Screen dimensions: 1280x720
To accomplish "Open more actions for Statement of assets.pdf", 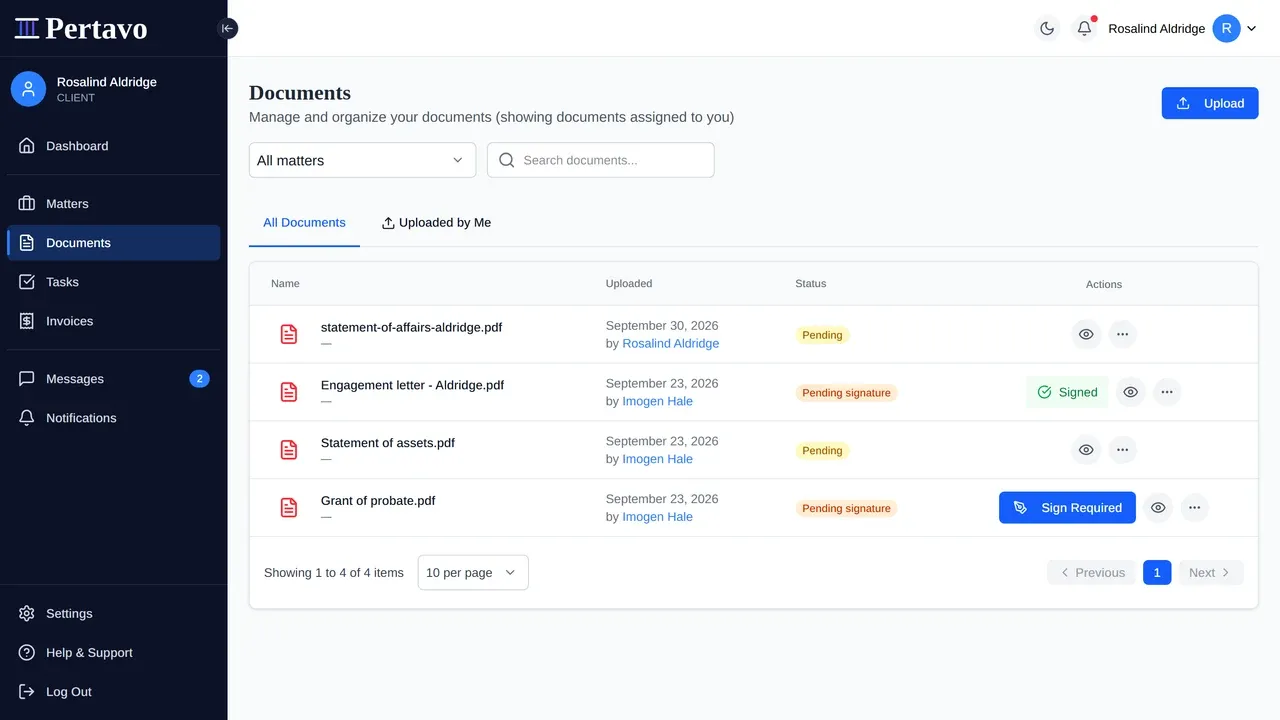I will [x=1122, y=450].
